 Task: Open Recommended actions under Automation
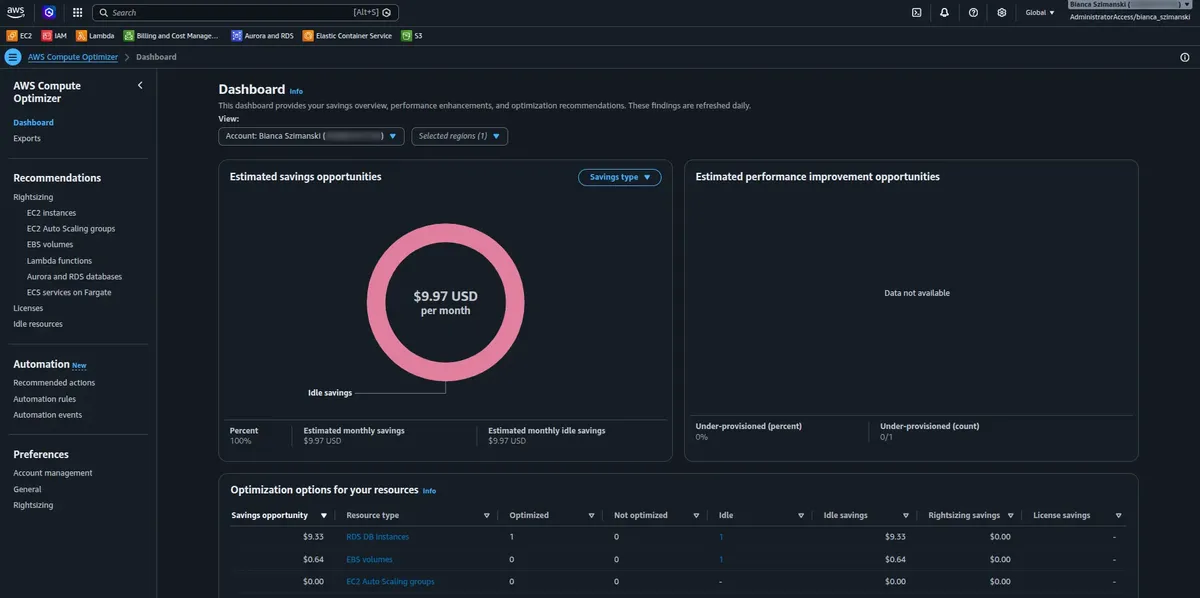coord(54,382)
